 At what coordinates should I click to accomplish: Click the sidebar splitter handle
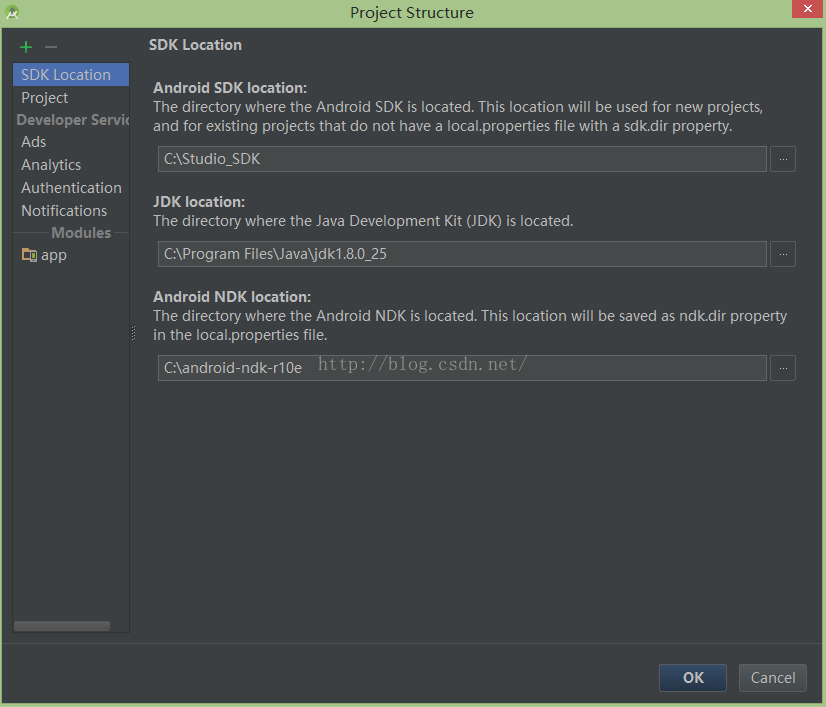tap(133, 333)
